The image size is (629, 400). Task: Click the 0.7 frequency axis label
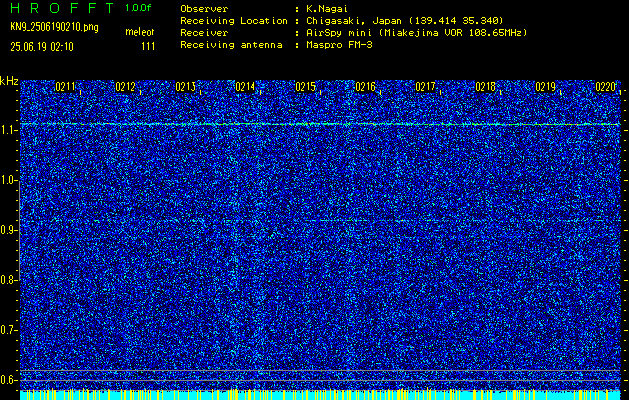tap(8, 330)
